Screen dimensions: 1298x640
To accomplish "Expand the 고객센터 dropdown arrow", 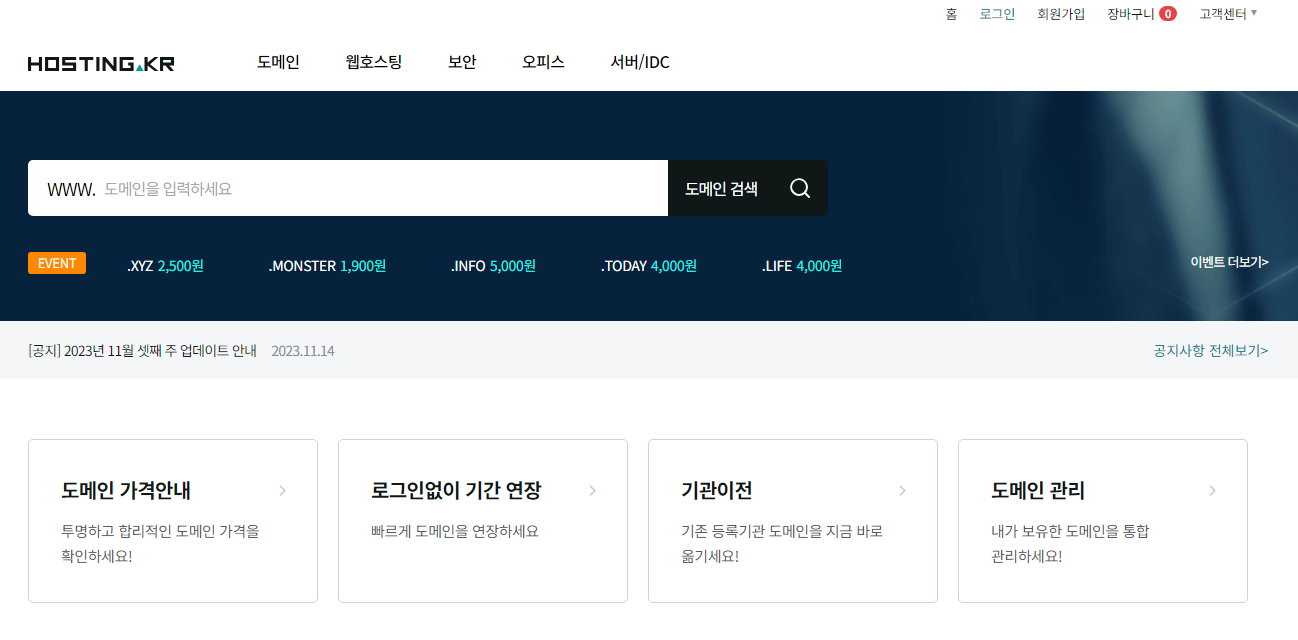I will pyautogui.click(x=1254, y=13).
